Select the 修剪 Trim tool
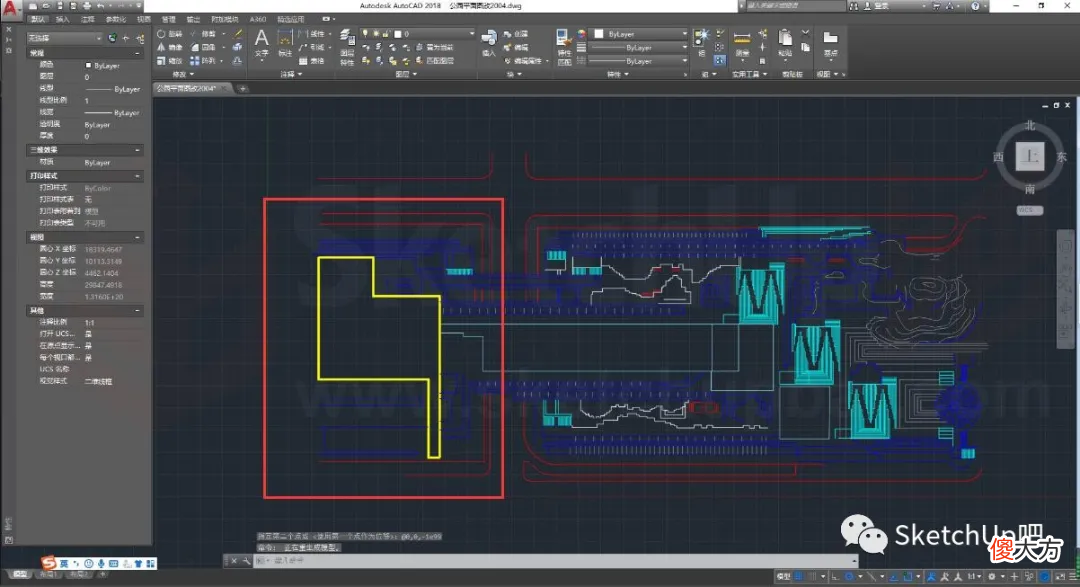 tap(203, 33)
